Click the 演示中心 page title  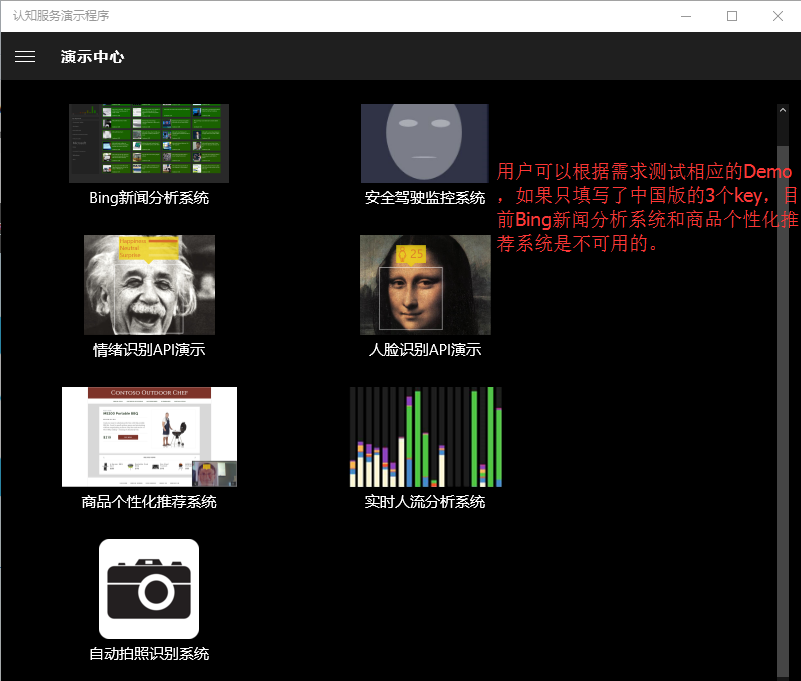pyautogui.click(x=92, y=57)
